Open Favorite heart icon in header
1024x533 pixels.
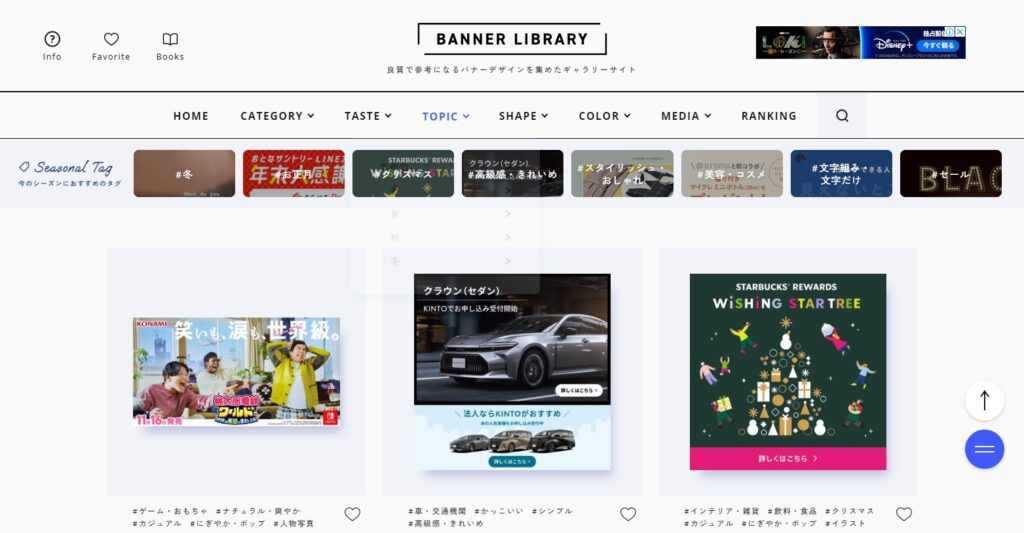[x=111, y=39]
